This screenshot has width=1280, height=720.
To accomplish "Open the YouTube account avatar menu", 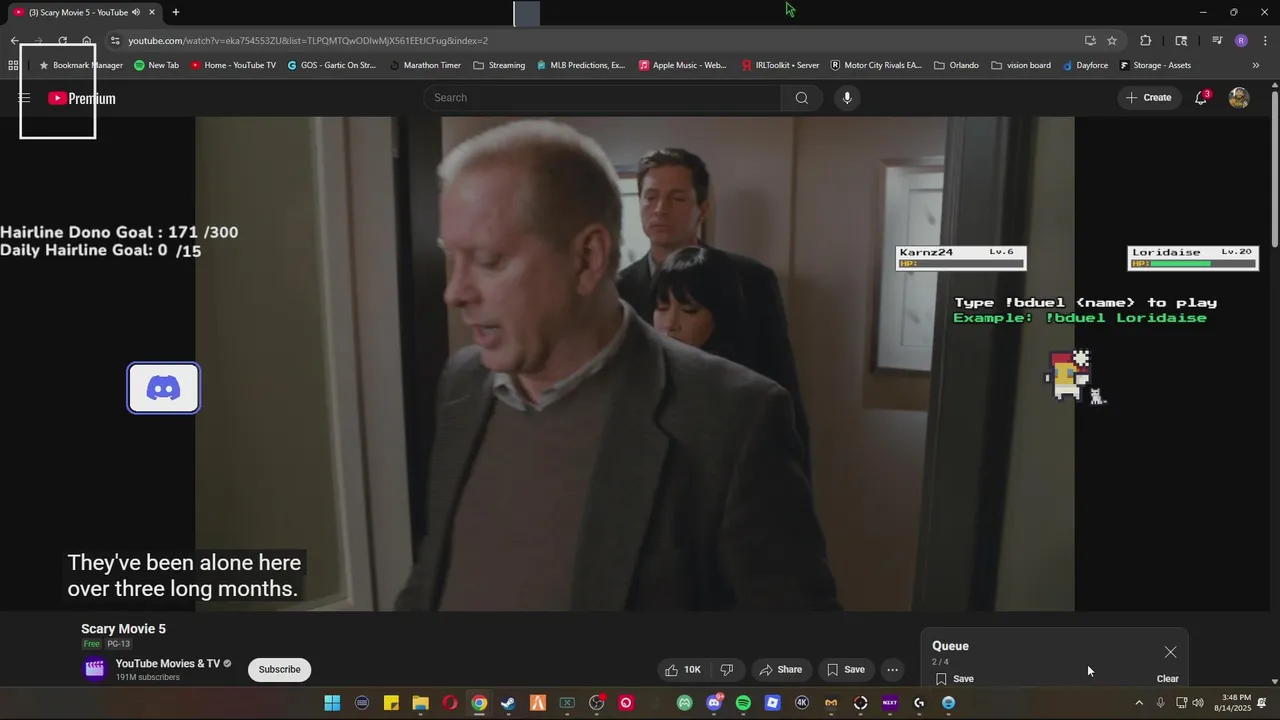I will 1239,98.
